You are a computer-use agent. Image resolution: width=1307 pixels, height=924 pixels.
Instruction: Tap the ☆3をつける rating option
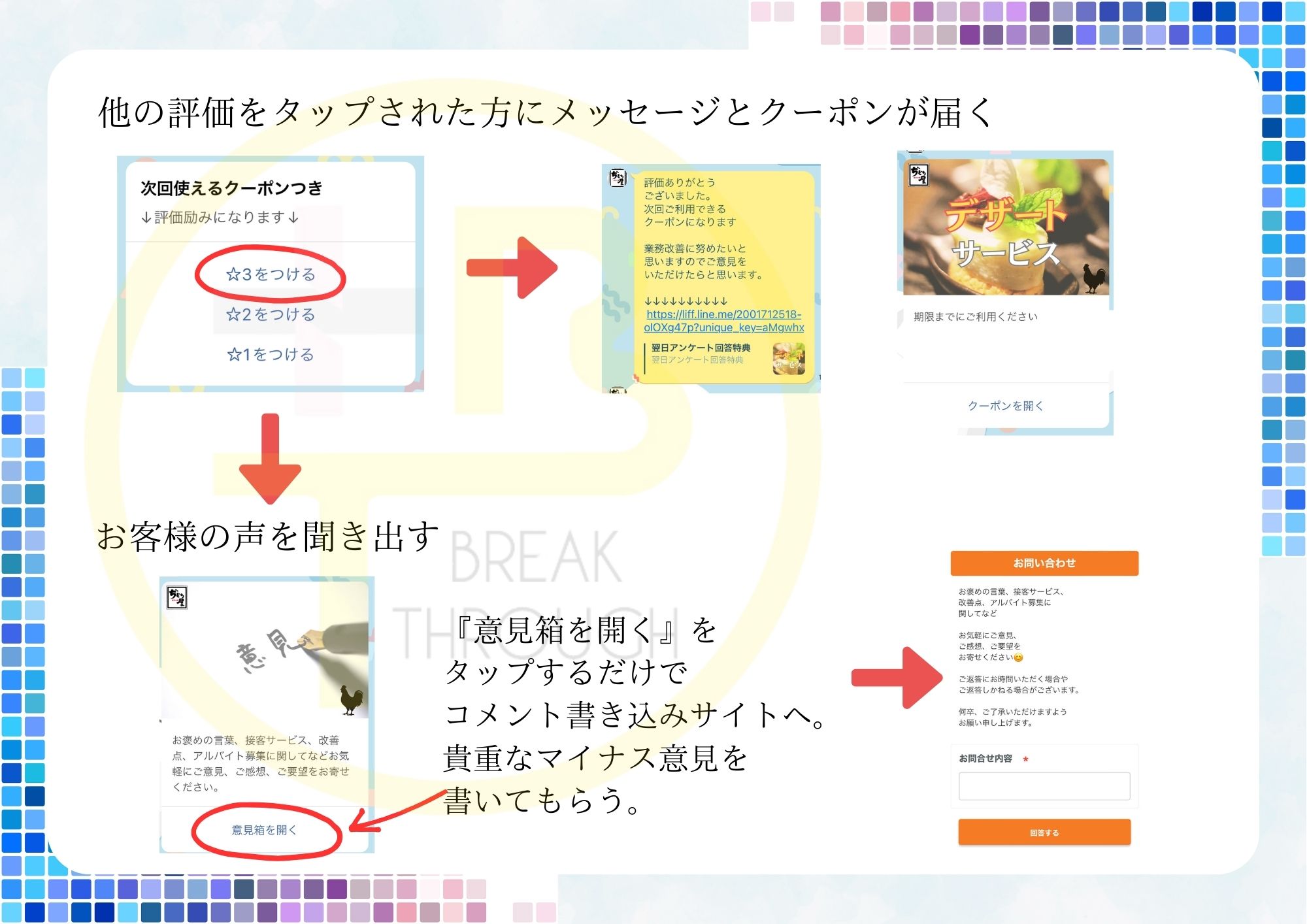271,274
